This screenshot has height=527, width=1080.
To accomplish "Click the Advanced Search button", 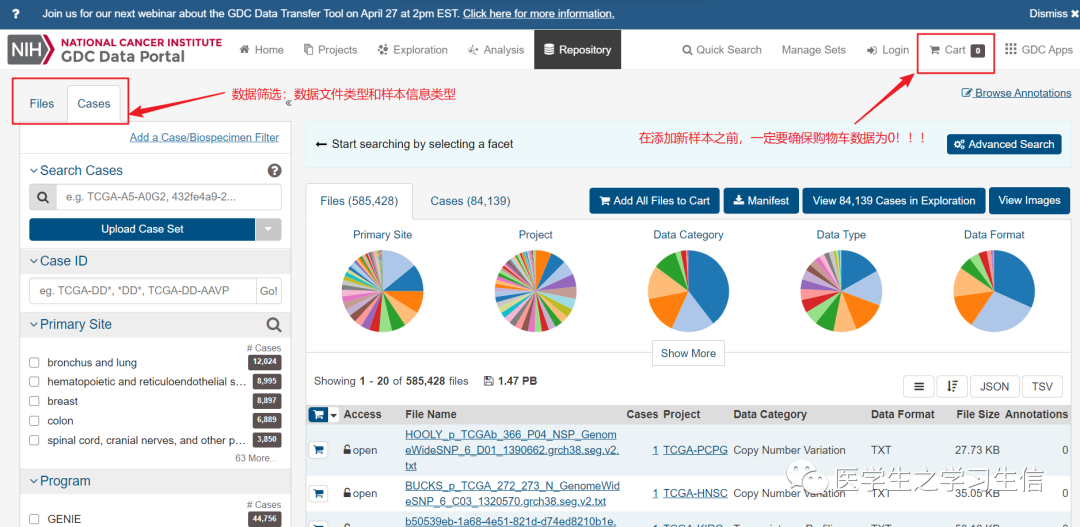I will (x=1004, y=144).
